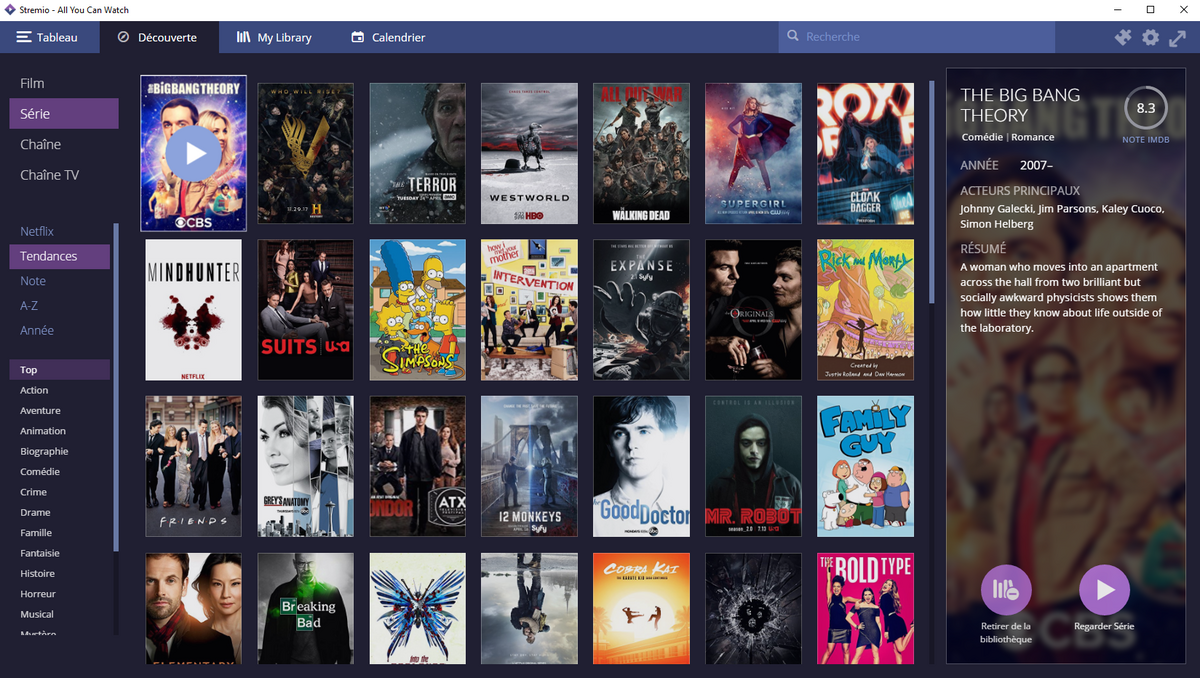Click the genre list scrollbar
1200x678 pixels.
click(x=116, y=388)
